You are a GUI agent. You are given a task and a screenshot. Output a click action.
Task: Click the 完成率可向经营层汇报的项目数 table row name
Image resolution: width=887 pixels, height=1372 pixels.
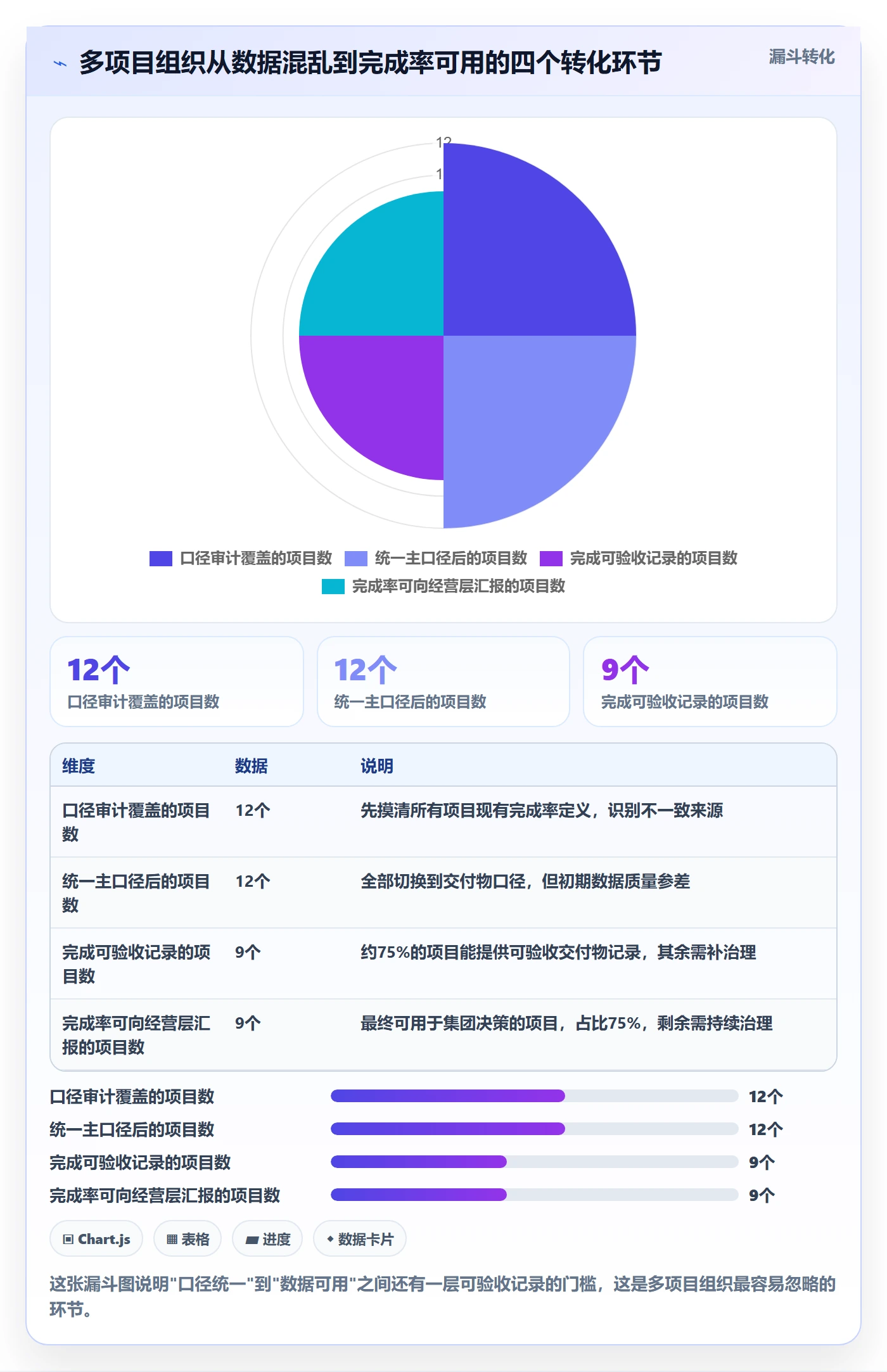[136, 1035]
